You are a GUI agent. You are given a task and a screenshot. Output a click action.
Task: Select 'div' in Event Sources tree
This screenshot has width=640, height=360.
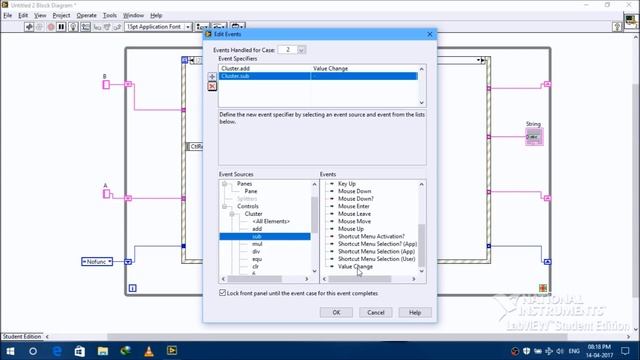click(256, 251)
